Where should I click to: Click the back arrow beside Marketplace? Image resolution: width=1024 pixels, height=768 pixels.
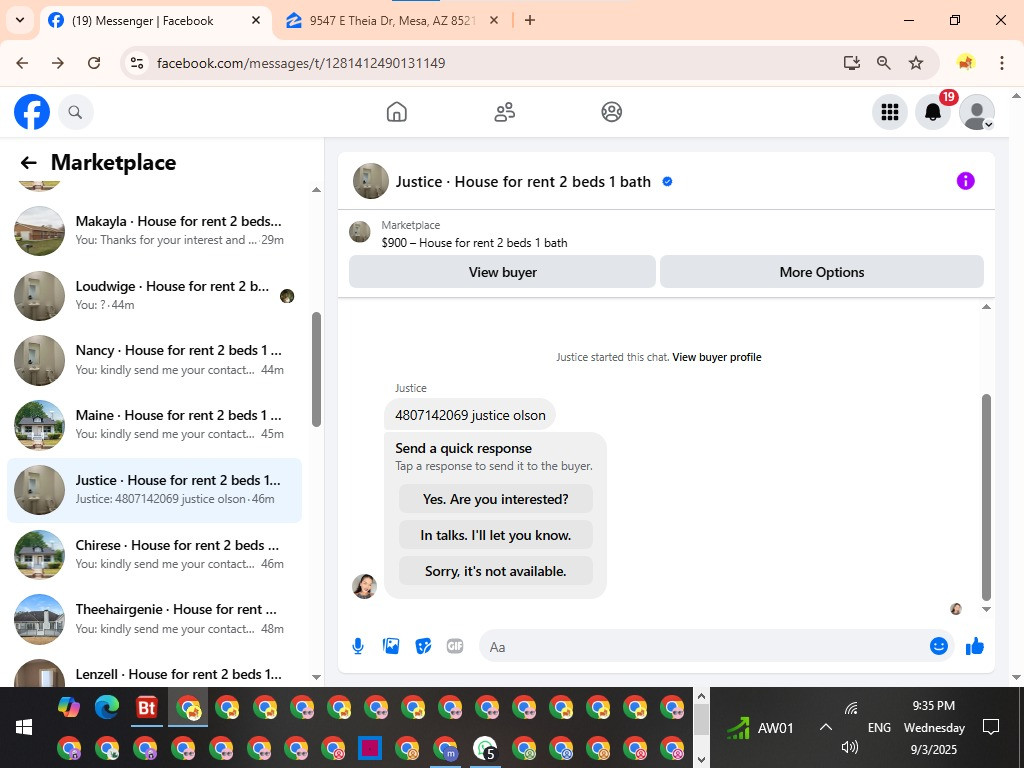[28, 163]
